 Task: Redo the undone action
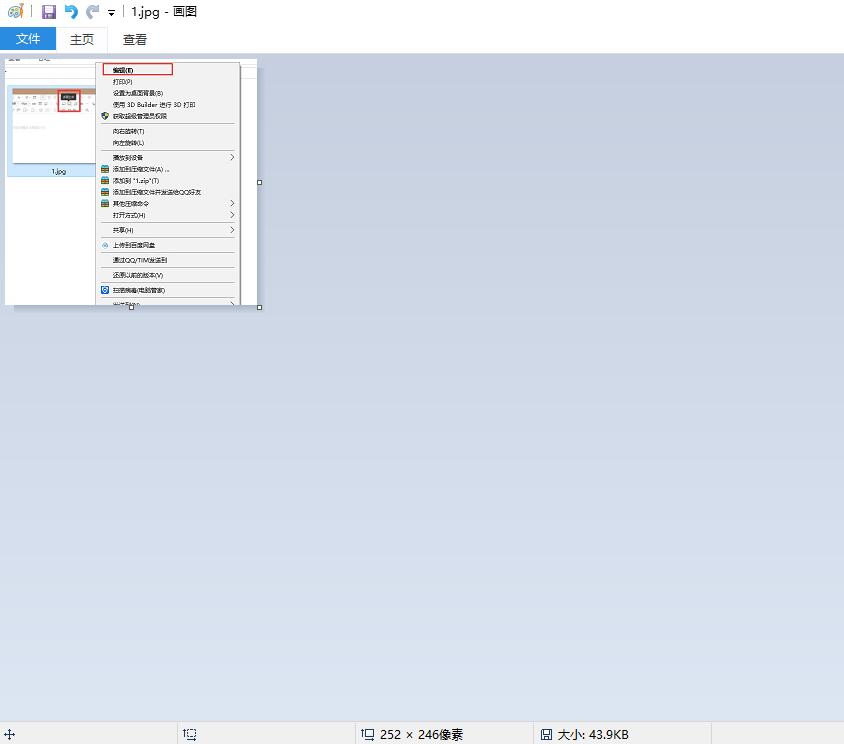click(x=93, y=11)
